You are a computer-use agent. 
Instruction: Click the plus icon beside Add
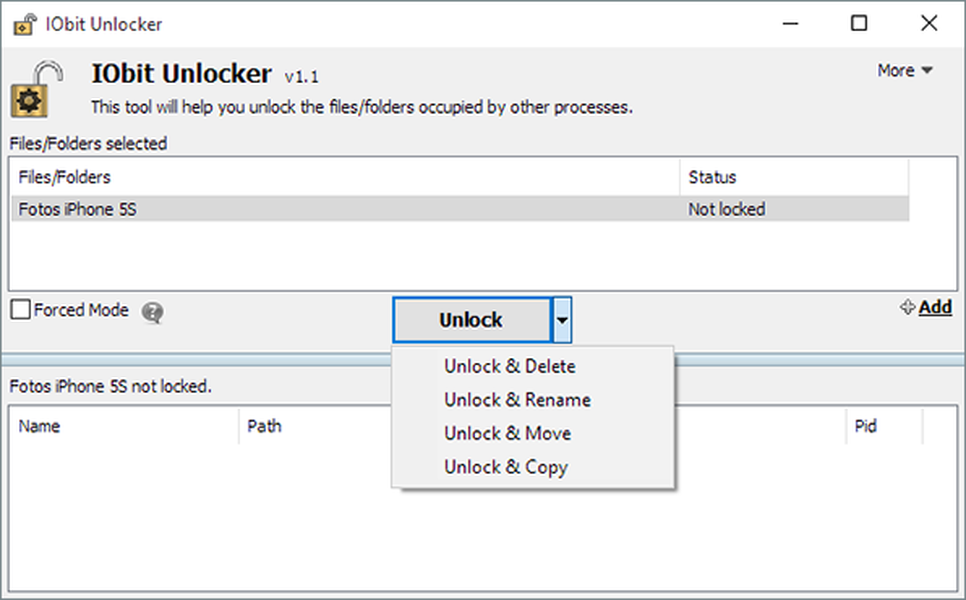pos(907,308)
